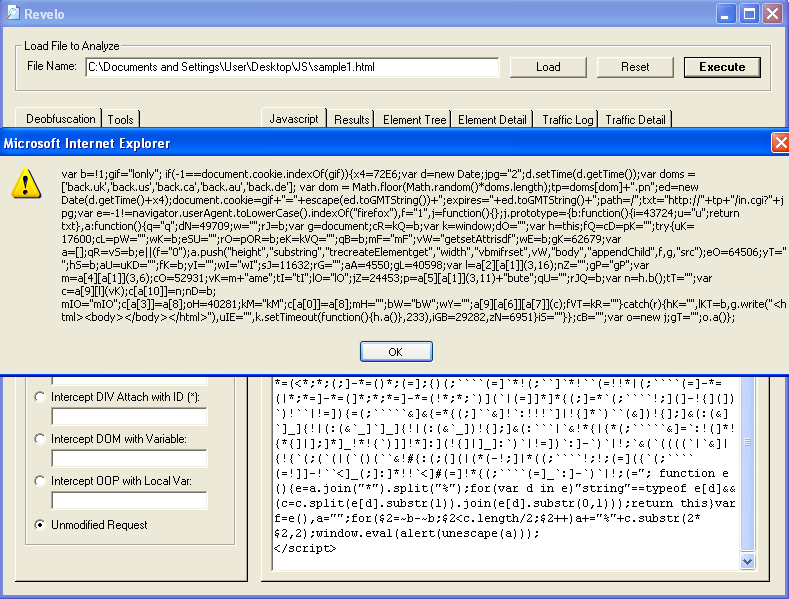Image resolution: width=789 pixels, height=599 pixels.
Task: Switch to the Element Tree tab
Action: (415, 119)
